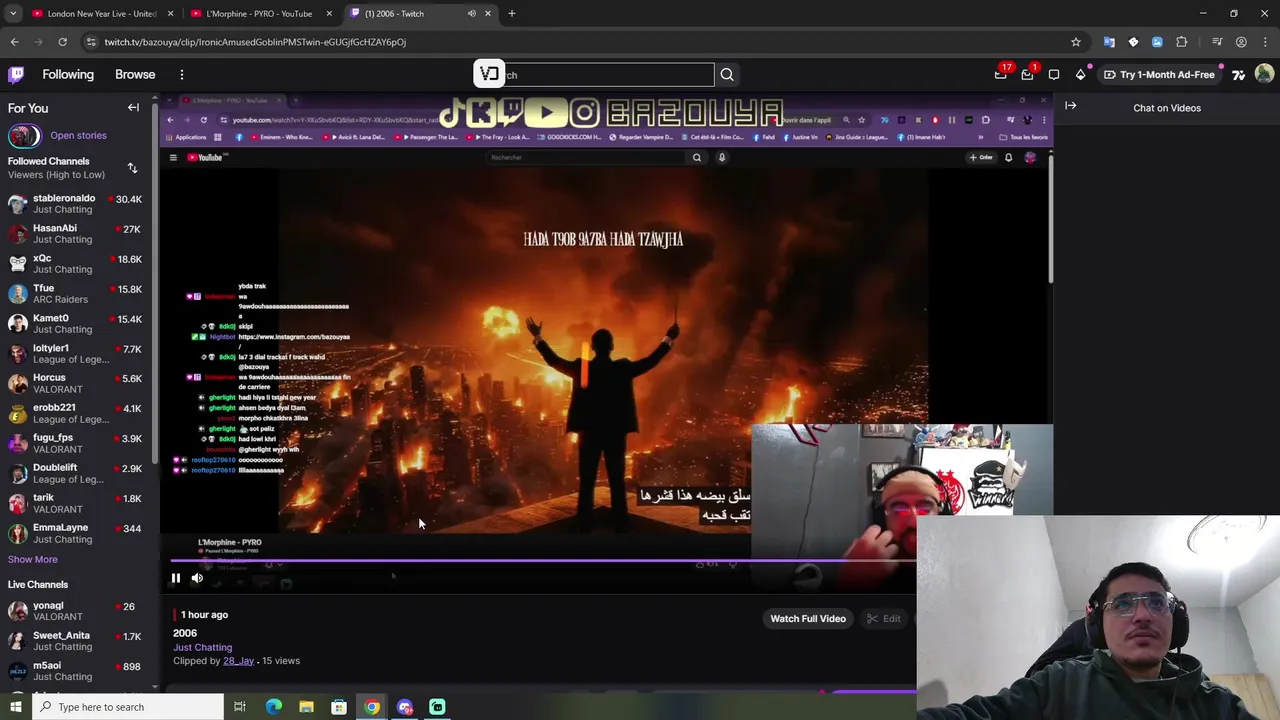Open m5aoi live channel

(76, 672)
